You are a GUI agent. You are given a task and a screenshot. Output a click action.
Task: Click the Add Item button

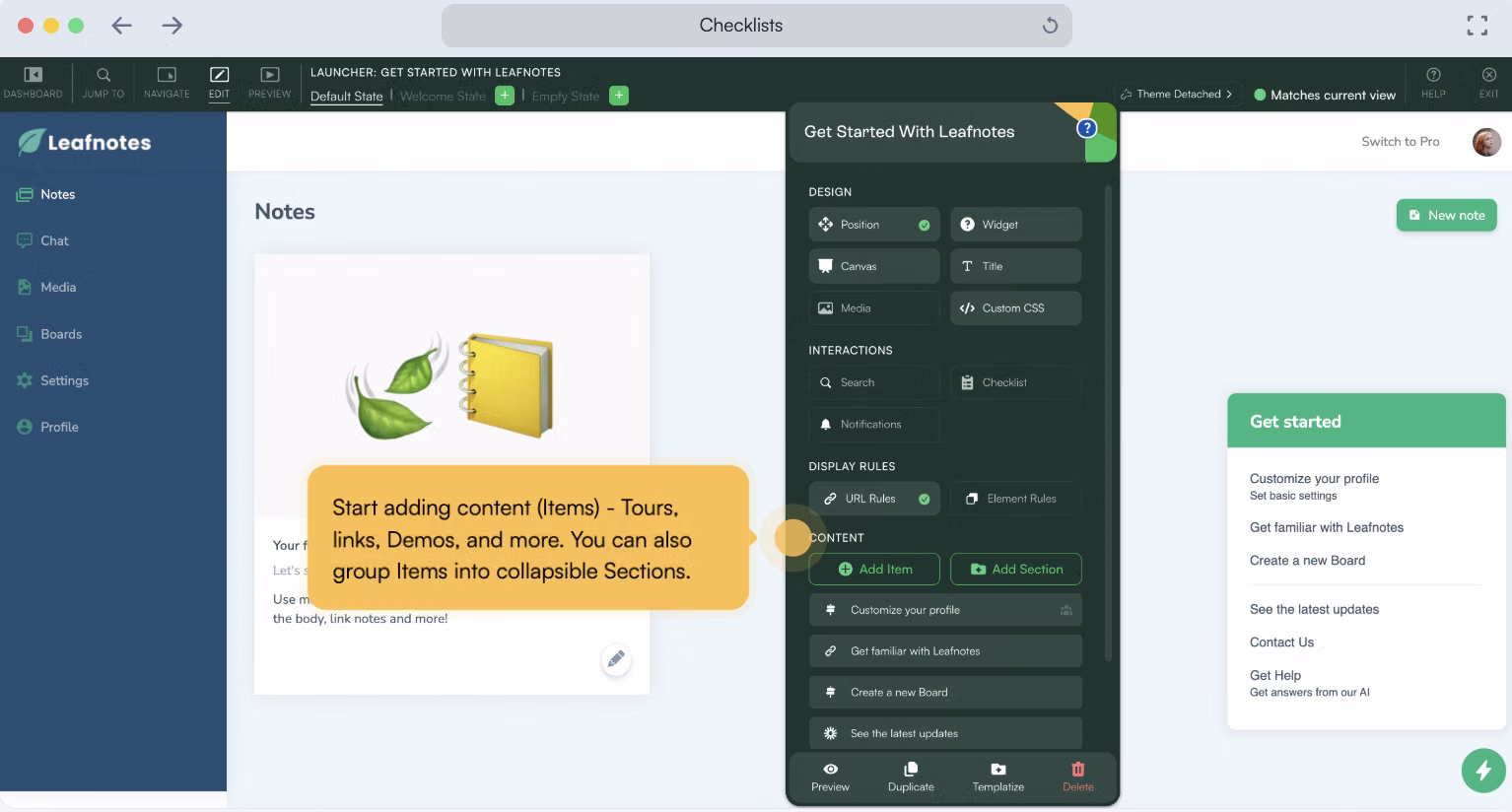[873, 570]
